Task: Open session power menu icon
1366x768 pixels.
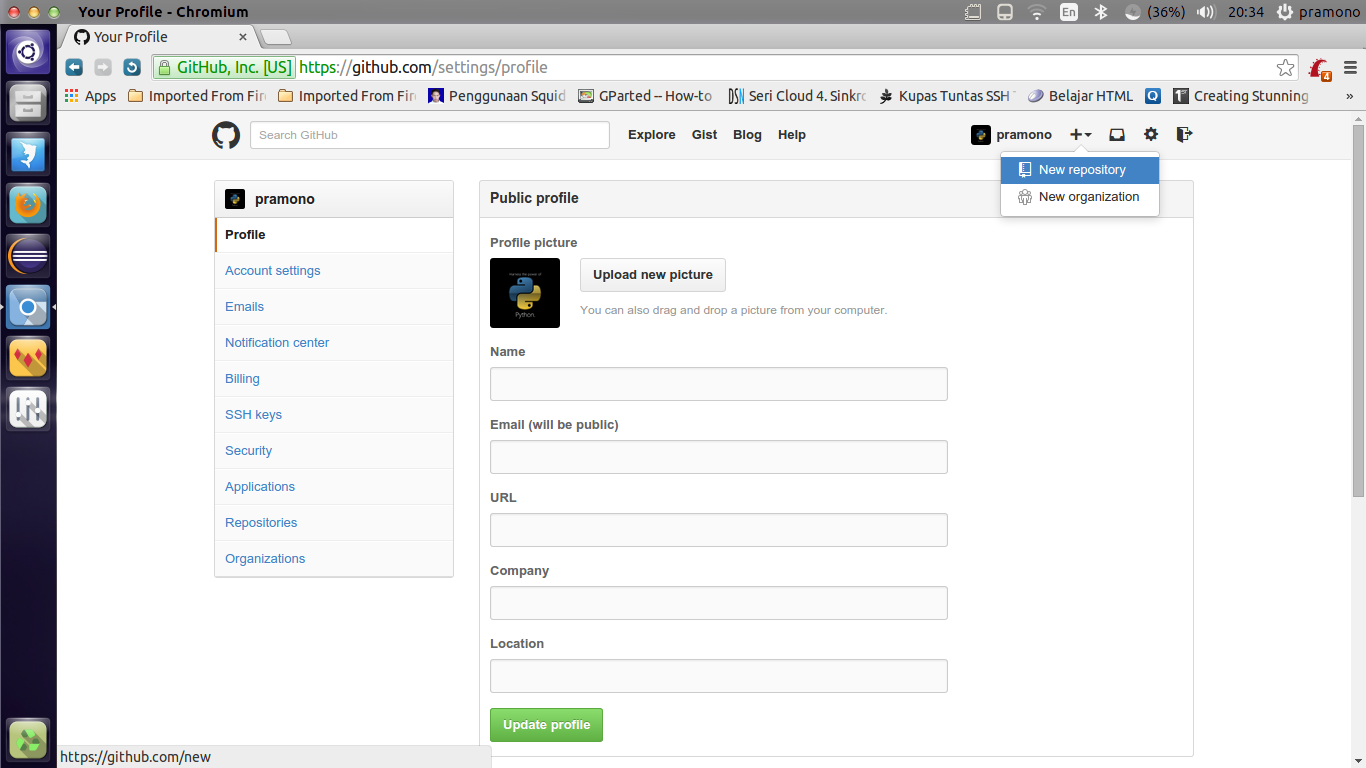Action: point(1285,12)
